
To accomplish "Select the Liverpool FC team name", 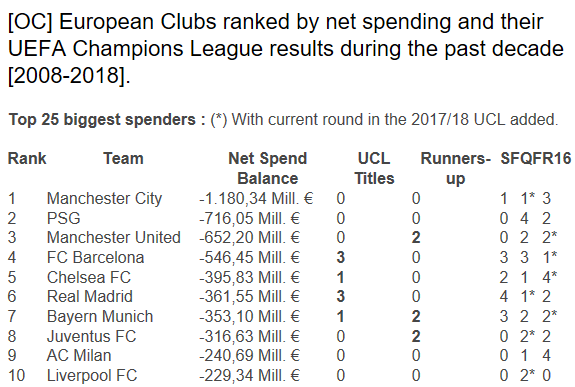I will [x=92, y=376].
